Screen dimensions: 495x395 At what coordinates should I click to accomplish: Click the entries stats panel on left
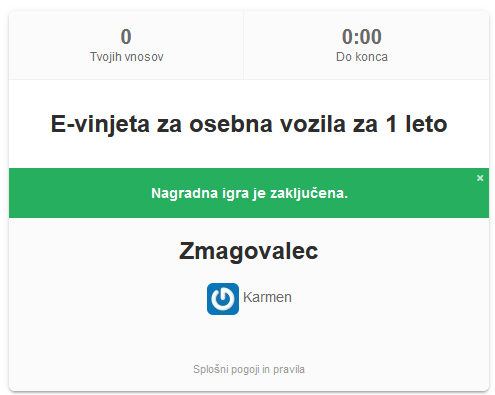point(126,45)
